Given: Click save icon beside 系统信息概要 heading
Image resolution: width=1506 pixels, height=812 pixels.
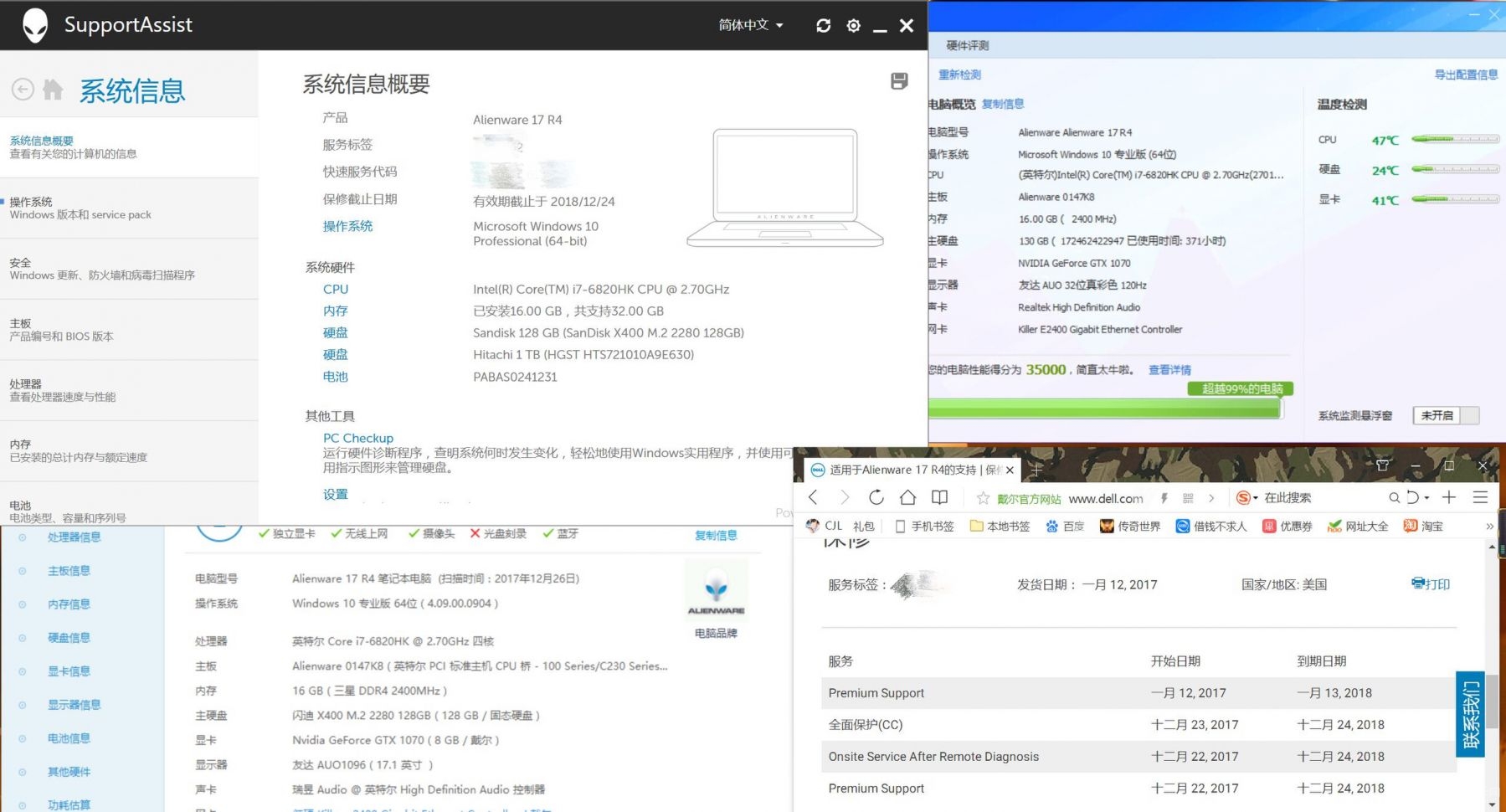Looking at the screenshot, I should point(899,81).
